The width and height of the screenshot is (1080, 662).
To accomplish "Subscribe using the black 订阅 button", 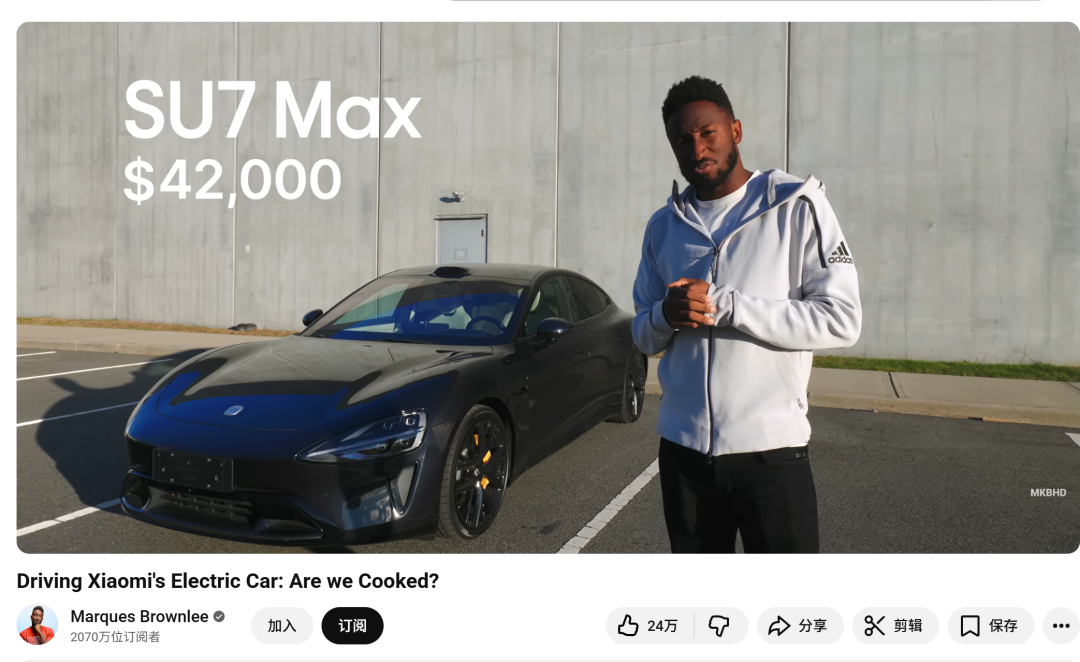I will (352, 625).
